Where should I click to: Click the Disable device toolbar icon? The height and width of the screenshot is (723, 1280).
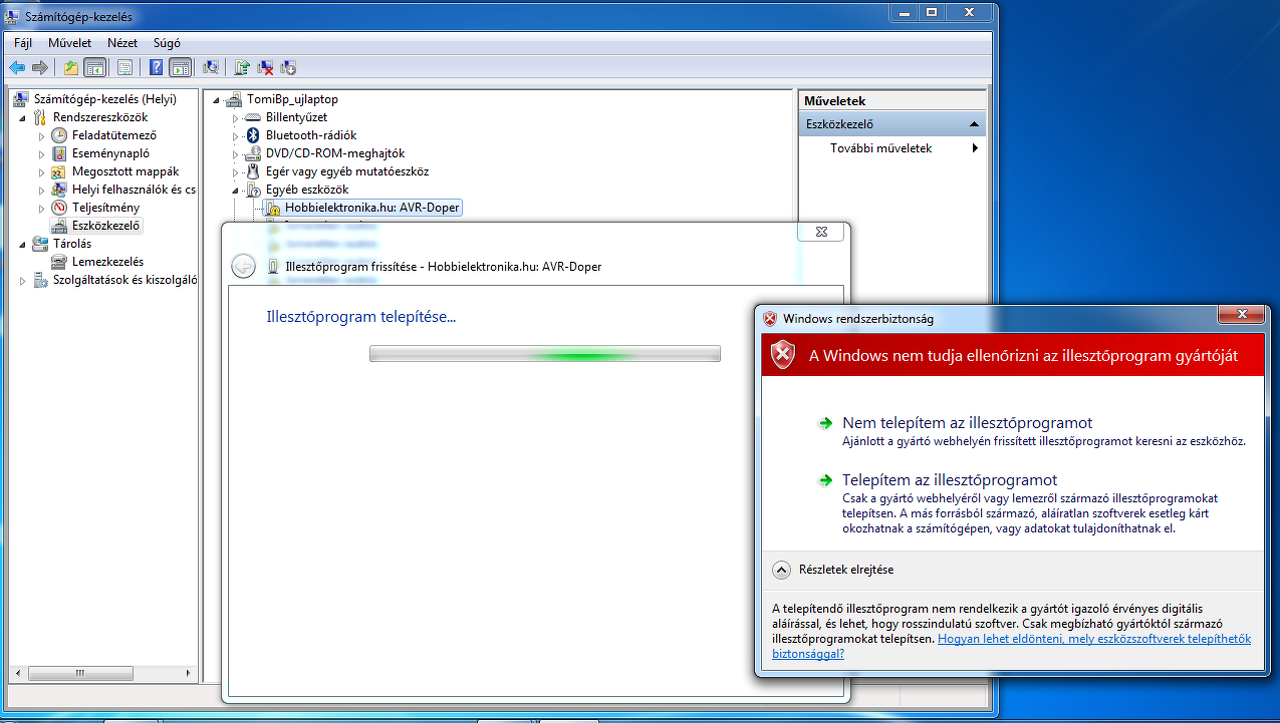pyautogui.click(x=289, y=68)
